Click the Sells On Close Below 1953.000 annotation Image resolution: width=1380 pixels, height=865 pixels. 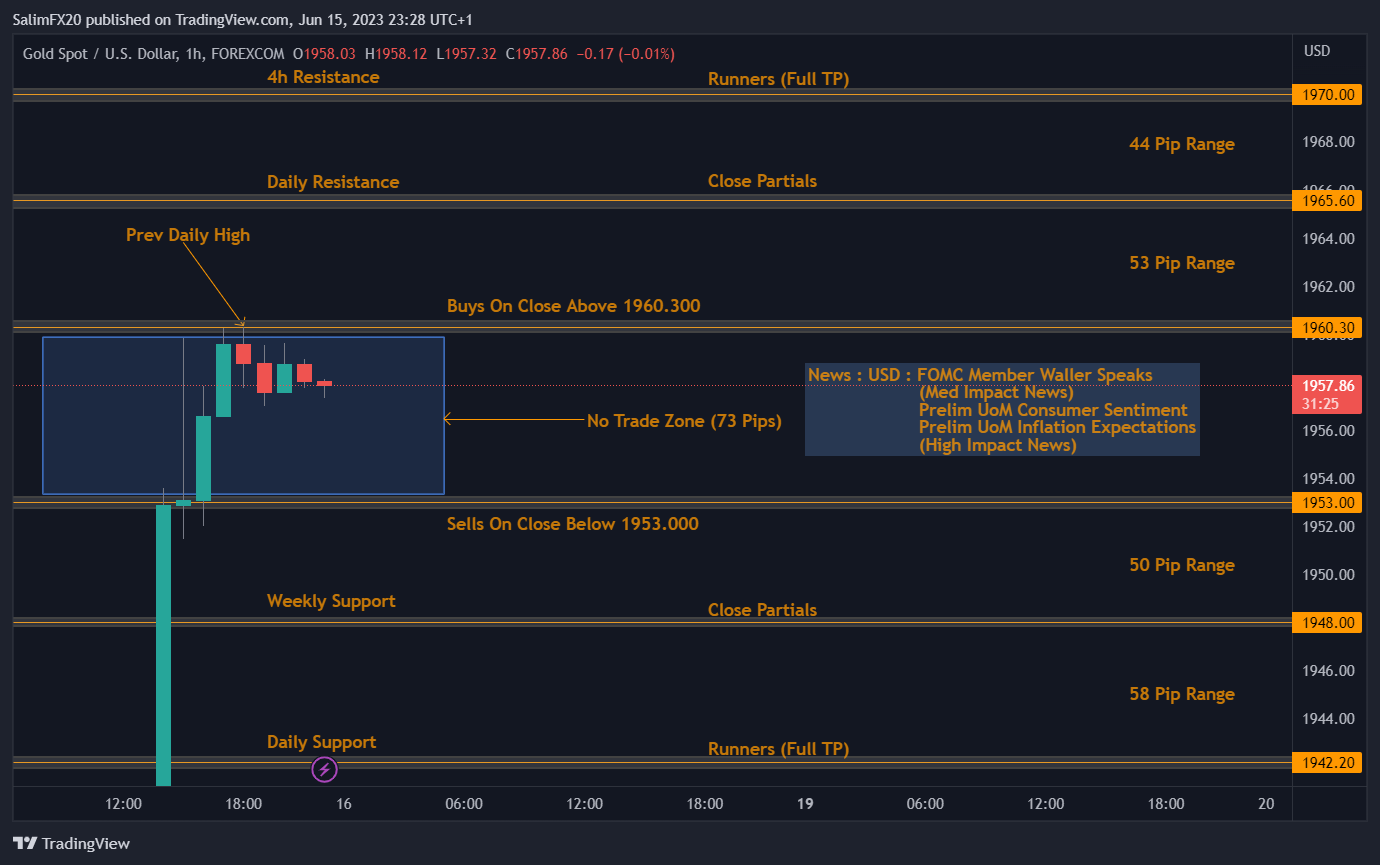[x=572, y=524]
